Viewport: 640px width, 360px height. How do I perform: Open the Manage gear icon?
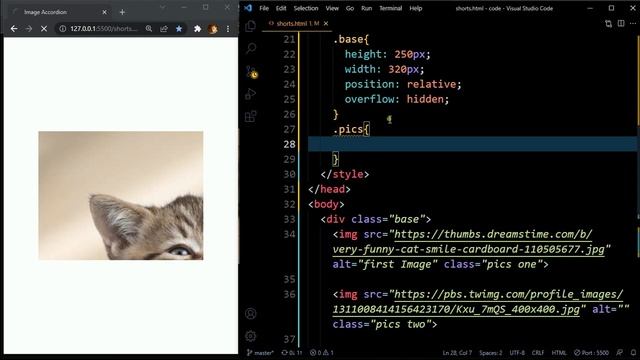251,336
